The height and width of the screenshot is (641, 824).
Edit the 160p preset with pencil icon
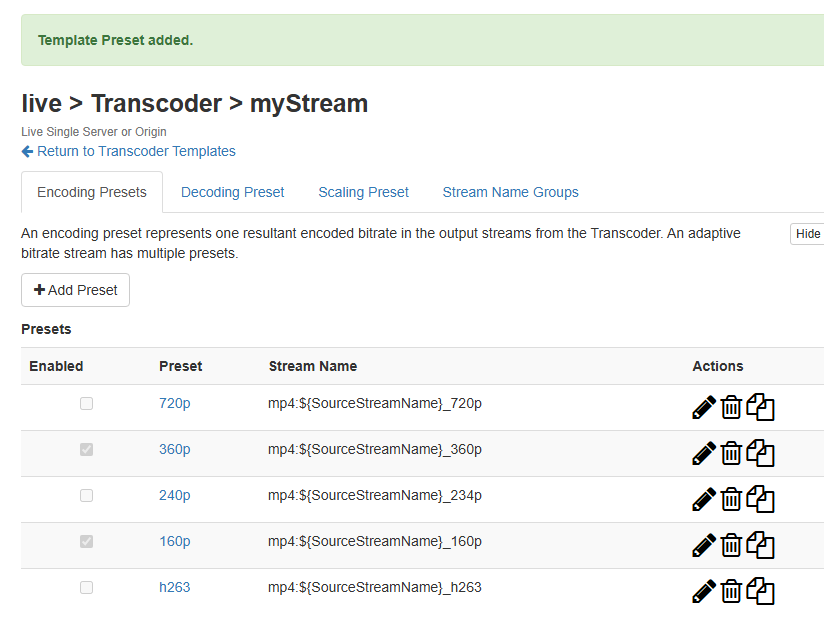[x=704, y=545]
